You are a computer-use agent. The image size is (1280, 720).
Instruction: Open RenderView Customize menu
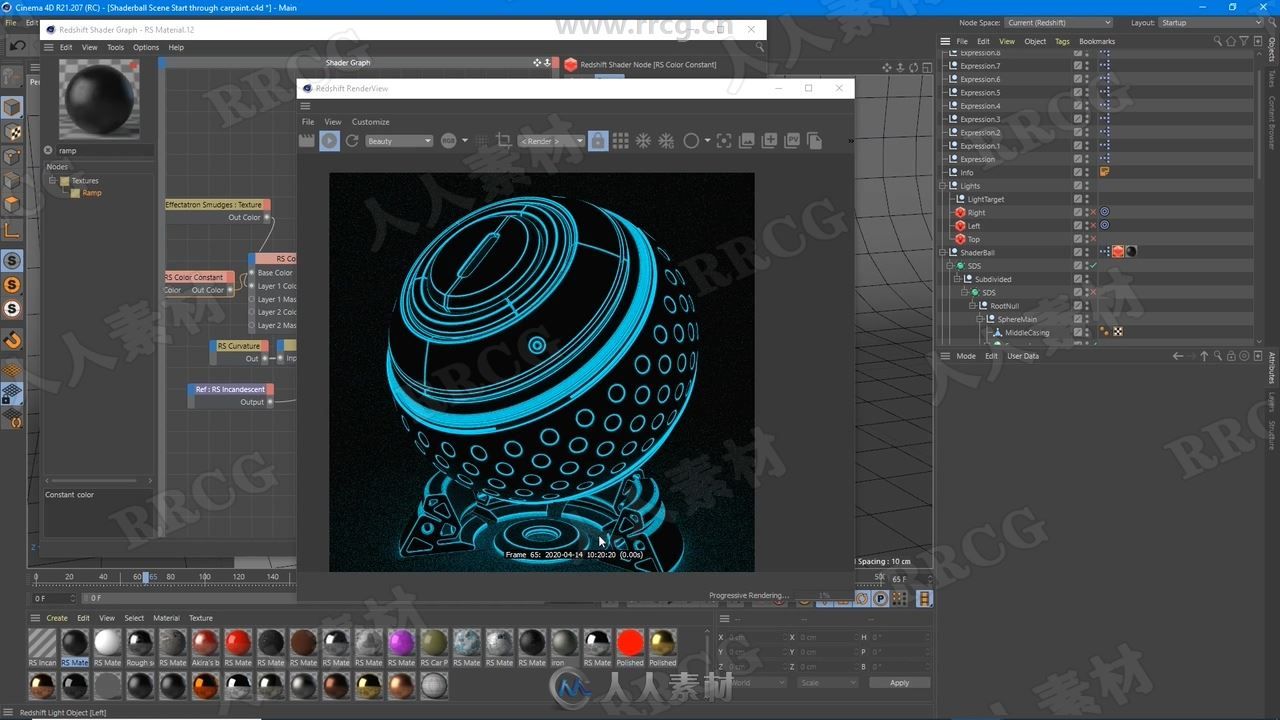pyautogui.click(x=370, y=122)
